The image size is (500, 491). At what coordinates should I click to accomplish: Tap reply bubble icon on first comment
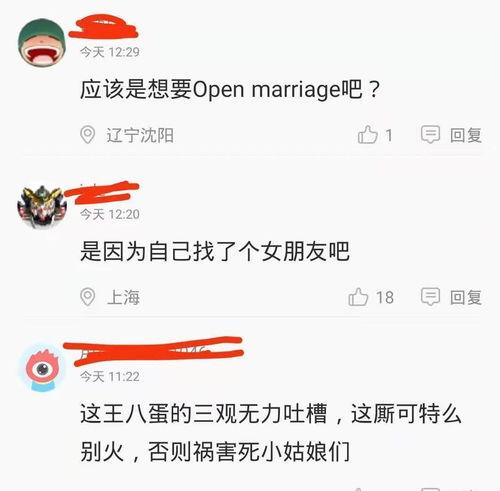(430, 135)
